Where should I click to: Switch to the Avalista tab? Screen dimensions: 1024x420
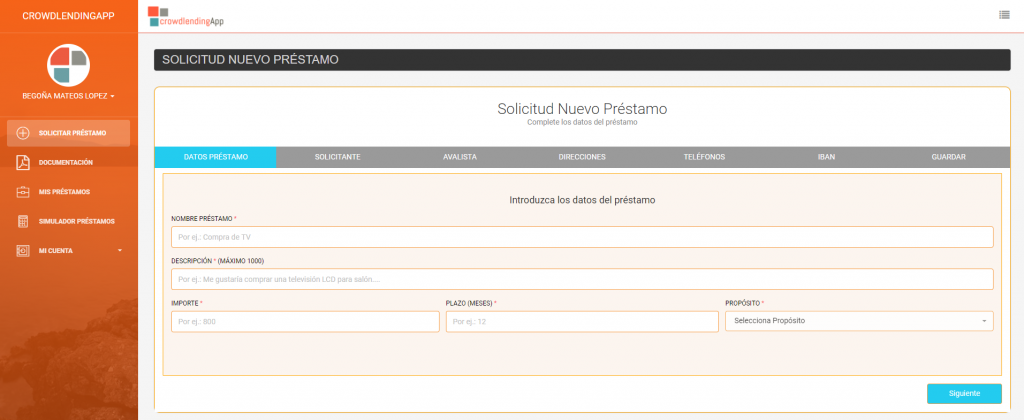tap(460, 157)
